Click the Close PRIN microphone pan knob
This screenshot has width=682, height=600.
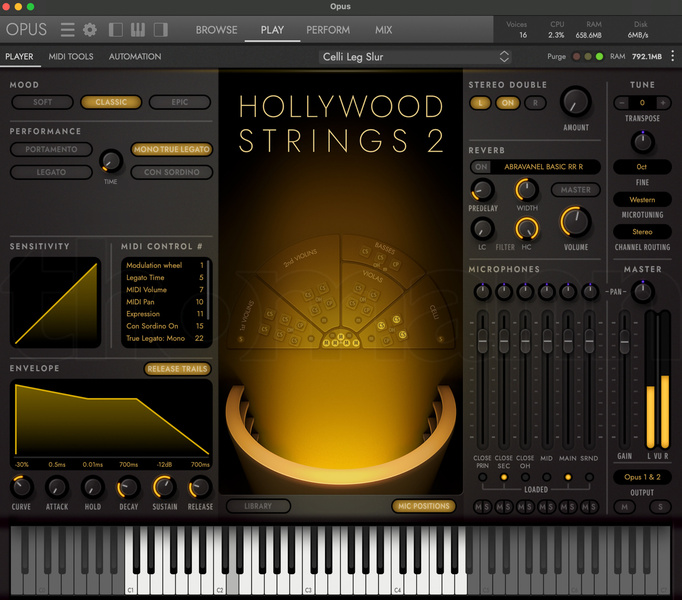[x=482, y=292]
